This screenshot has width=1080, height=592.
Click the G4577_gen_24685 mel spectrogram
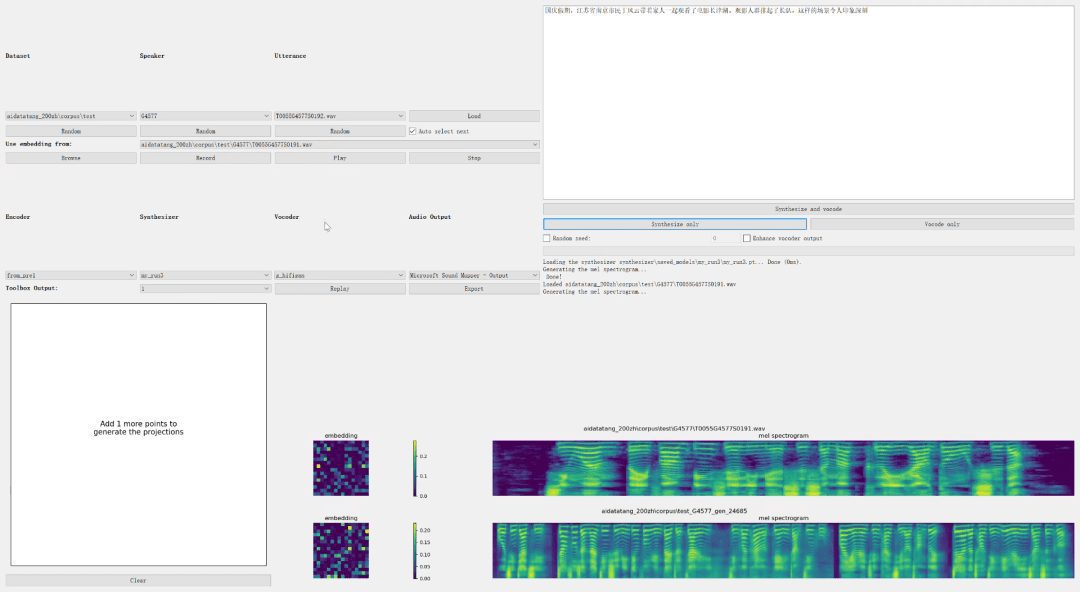(x=783, y=550)
